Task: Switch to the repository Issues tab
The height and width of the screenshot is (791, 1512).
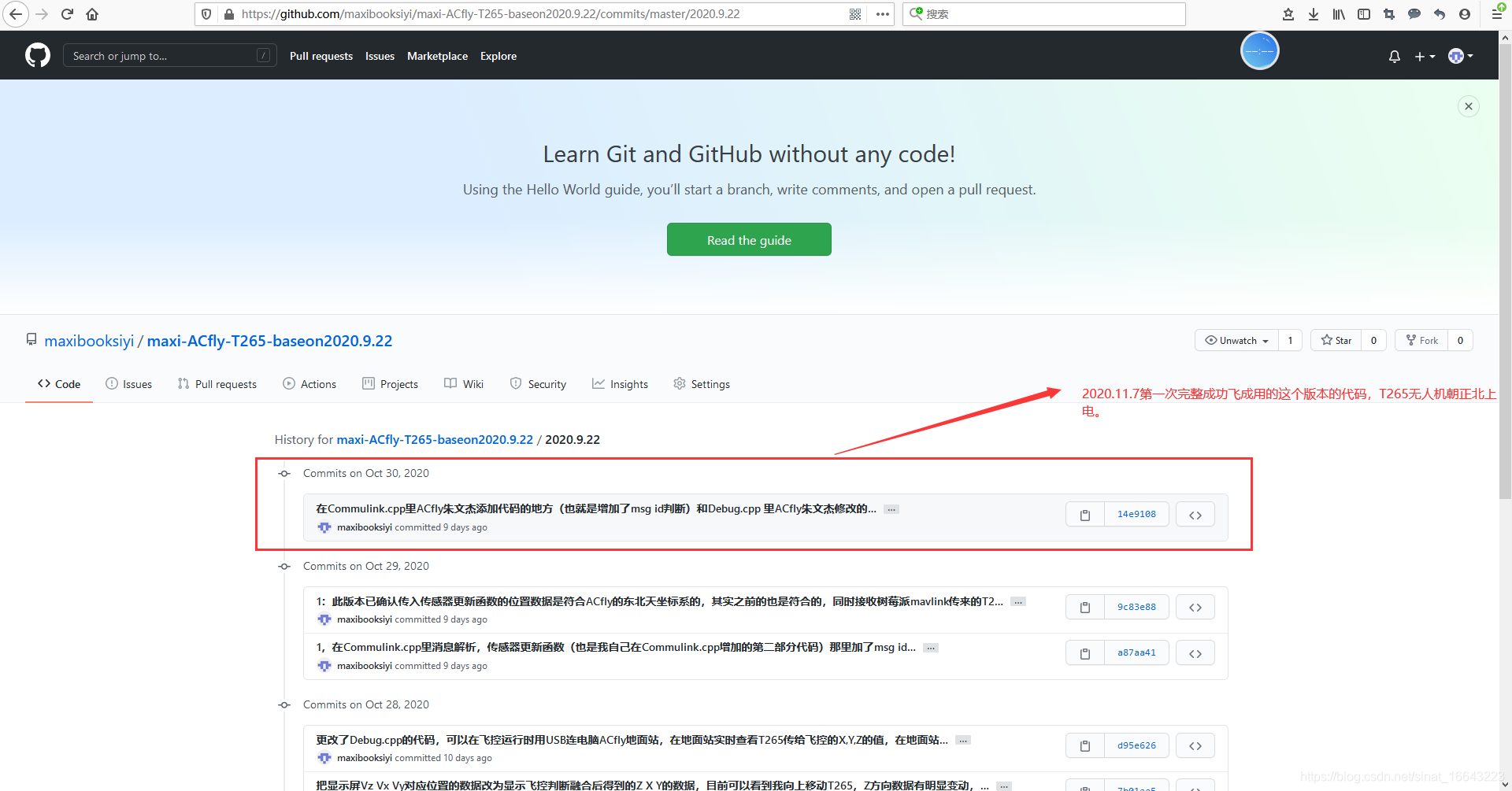Action: (128, 384)
